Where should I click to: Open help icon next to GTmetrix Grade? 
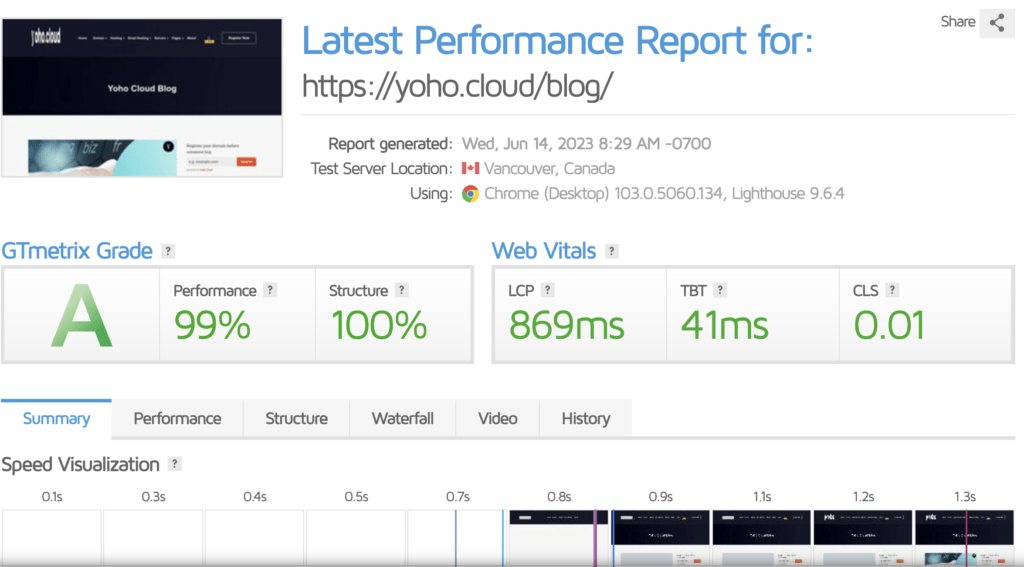pyautogui.click(x=169, y=251)
